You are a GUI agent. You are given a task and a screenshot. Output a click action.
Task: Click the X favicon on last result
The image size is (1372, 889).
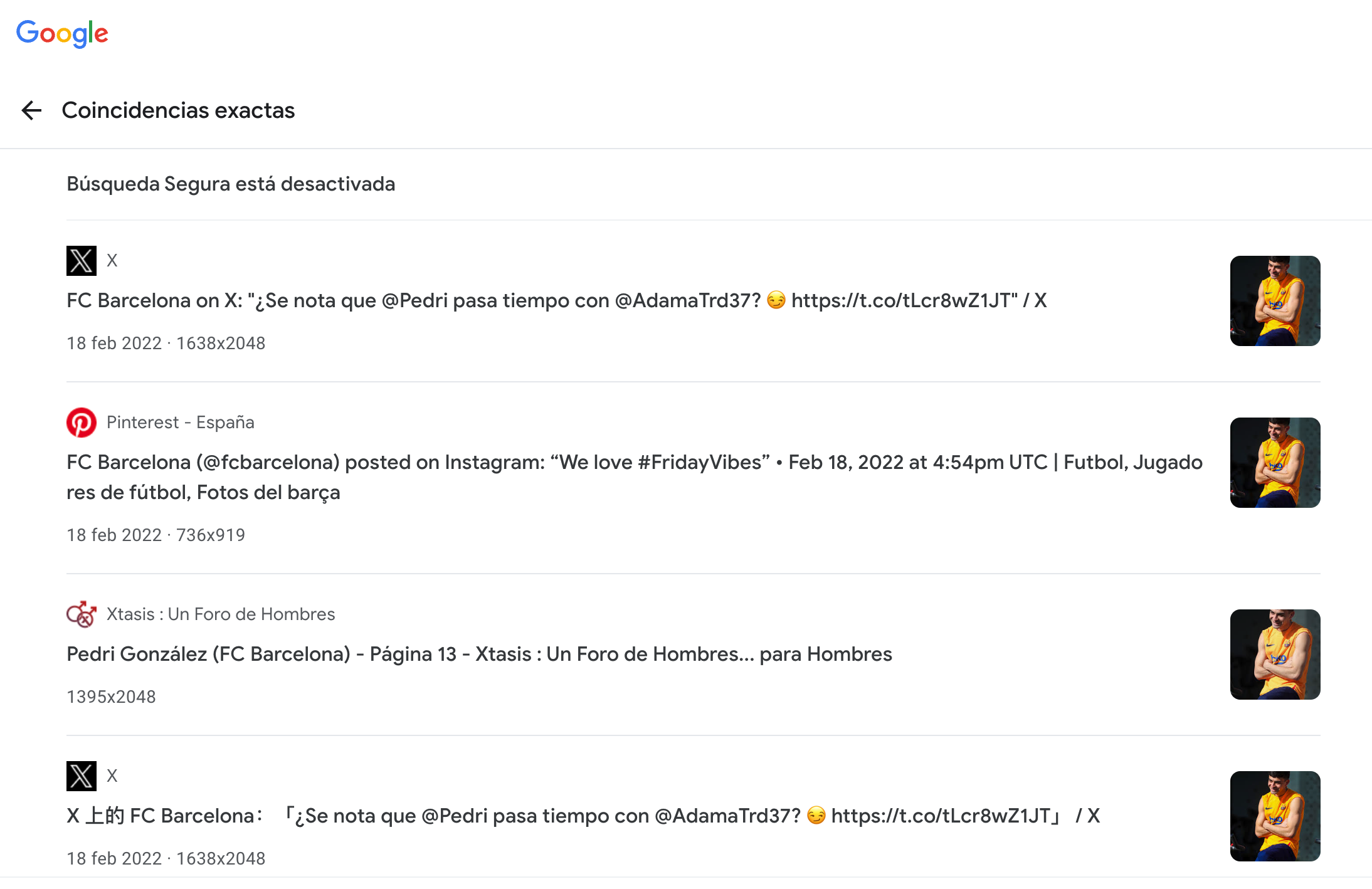[82, 776]
